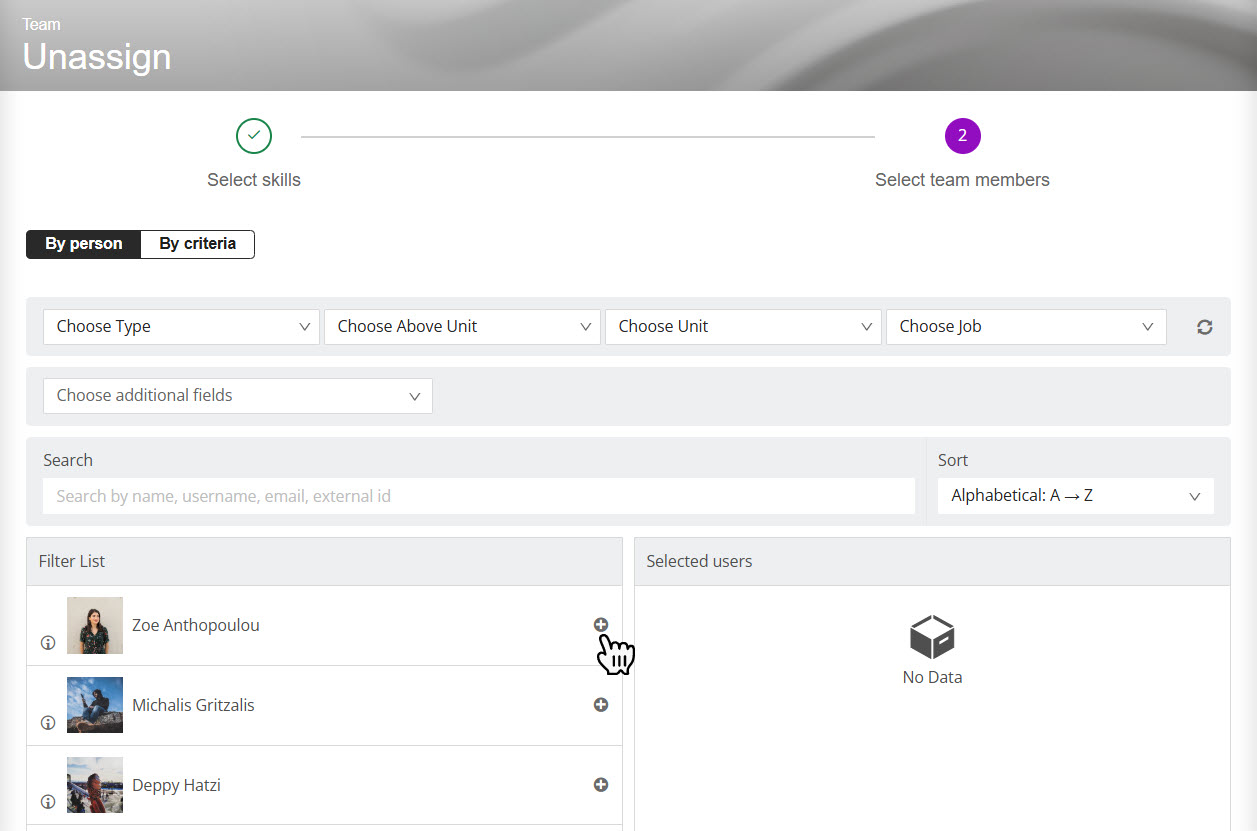Expand the Choose Above Unit dropdown
1257x831 pixels.
coord(462,327)
